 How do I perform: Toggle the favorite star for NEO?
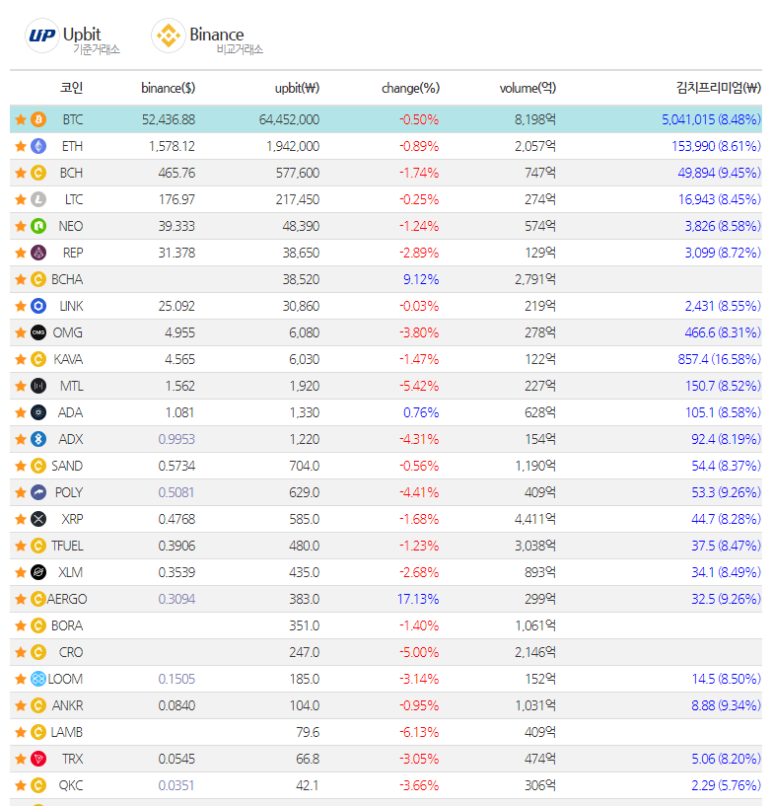coord(21,226)
